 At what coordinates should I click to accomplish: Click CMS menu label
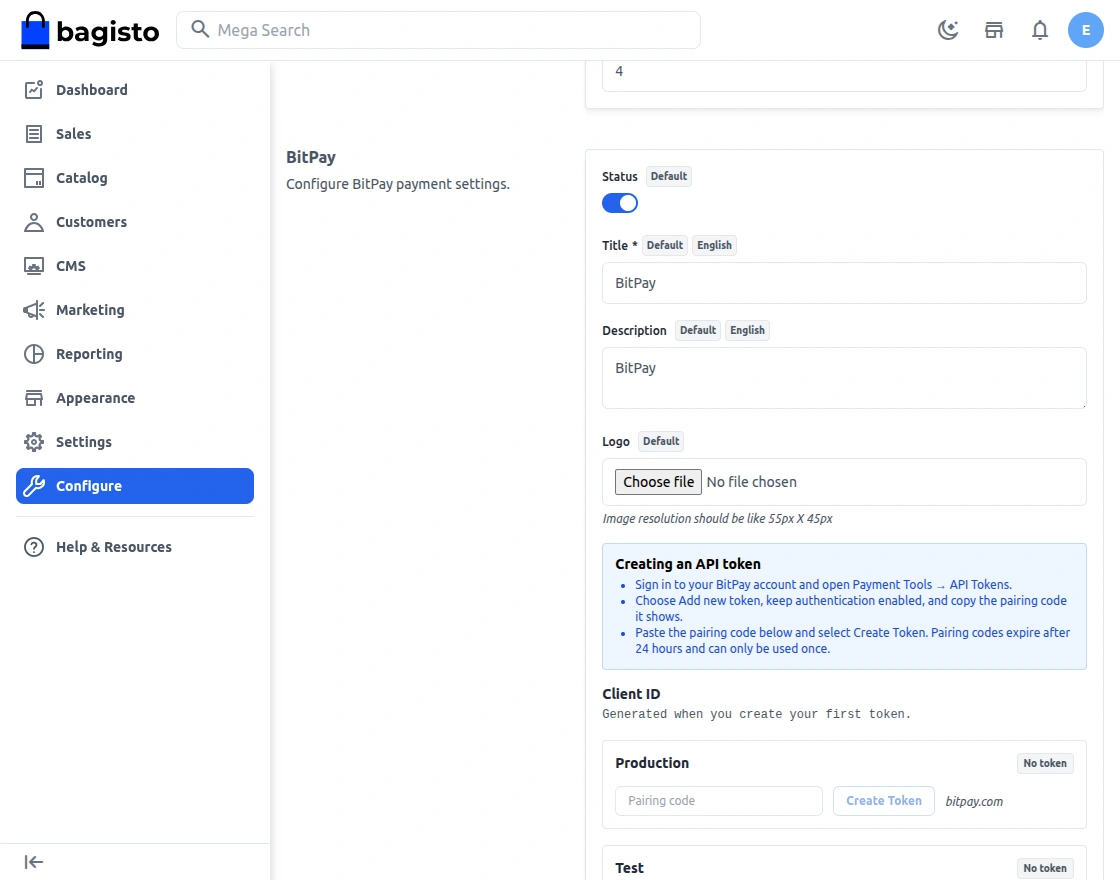tap(71, 266)
